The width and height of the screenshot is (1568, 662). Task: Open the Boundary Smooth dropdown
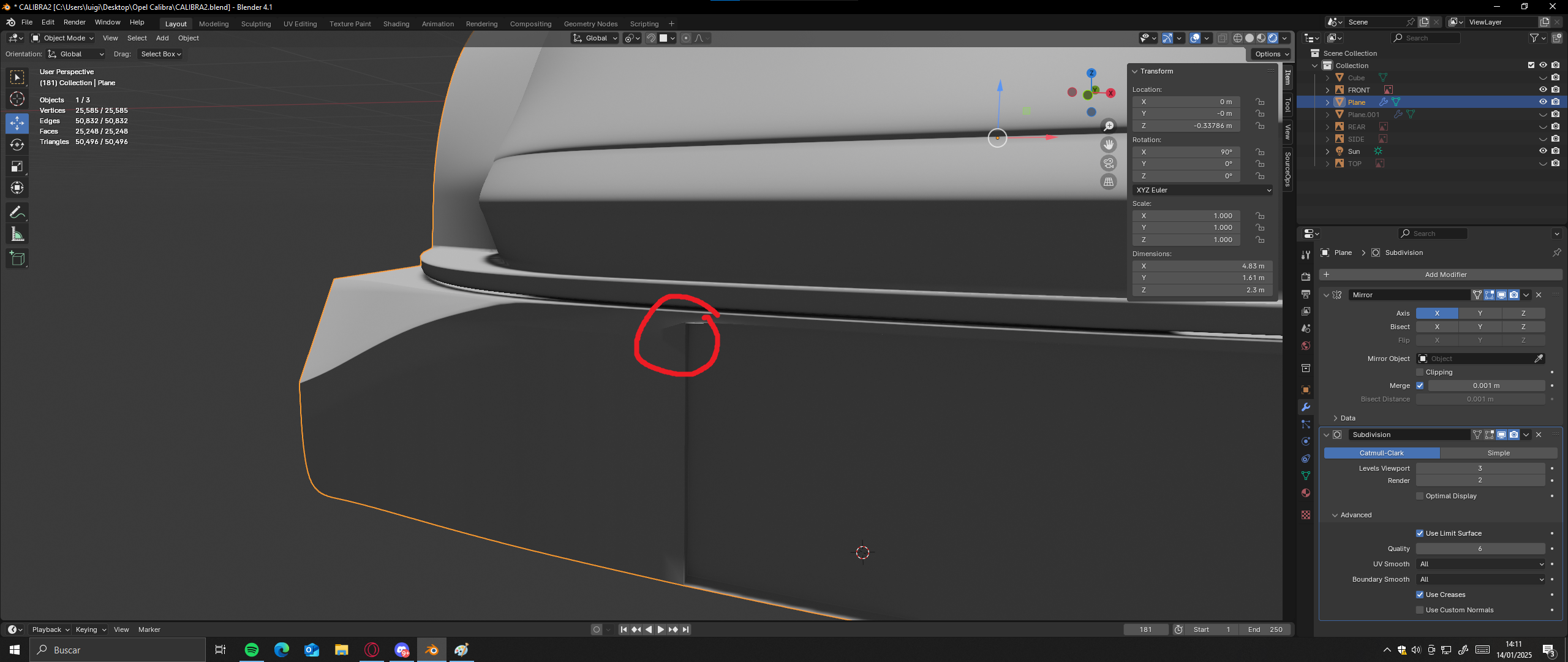click(x=1480, y=579)
